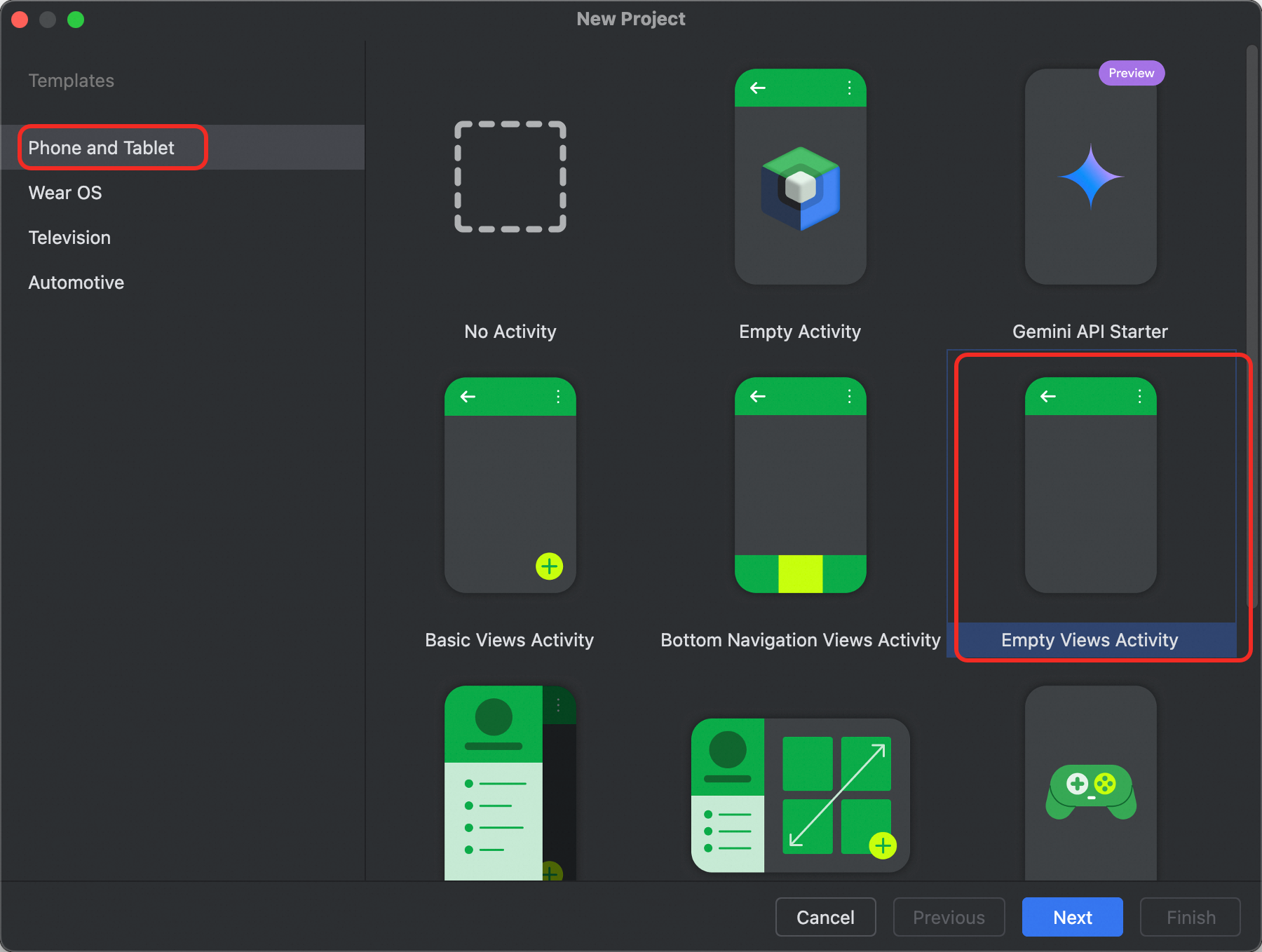The width and height of the screenshot is (1262, 952).
Task: Click the back arrow in Bottom Navigation thumbnail
Action: click(758, 396)
